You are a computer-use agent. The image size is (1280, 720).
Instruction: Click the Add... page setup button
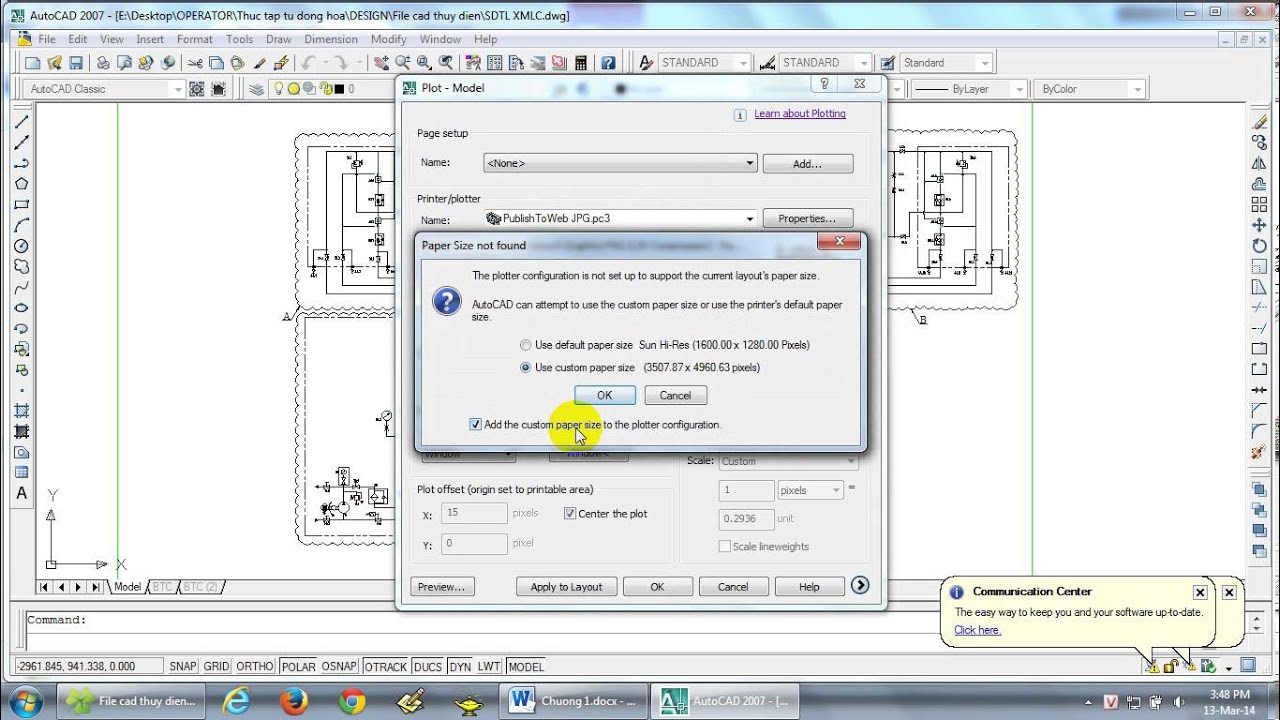807,163
